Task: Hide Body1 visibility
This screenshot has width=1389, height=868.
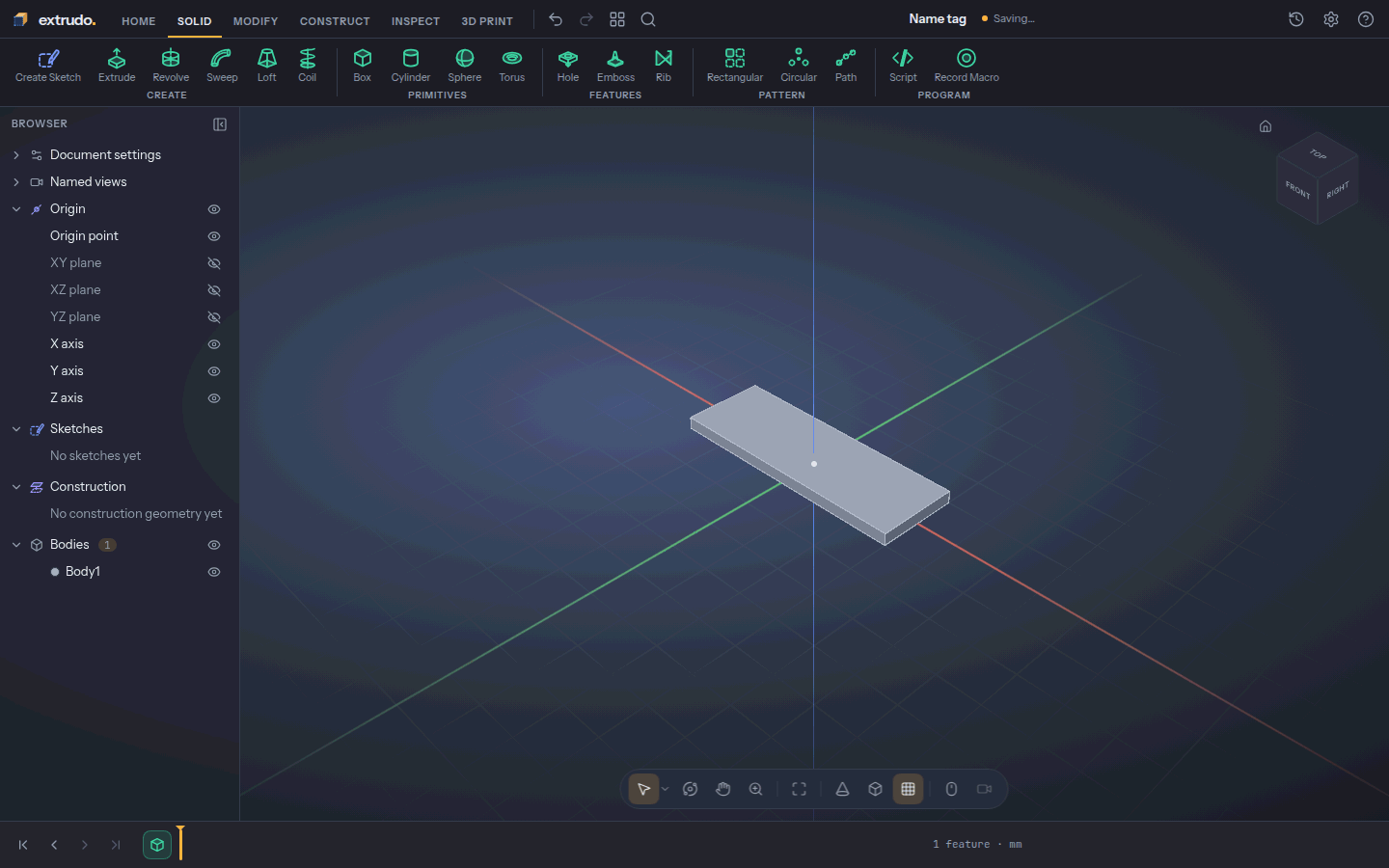Action: coord(214,572)
